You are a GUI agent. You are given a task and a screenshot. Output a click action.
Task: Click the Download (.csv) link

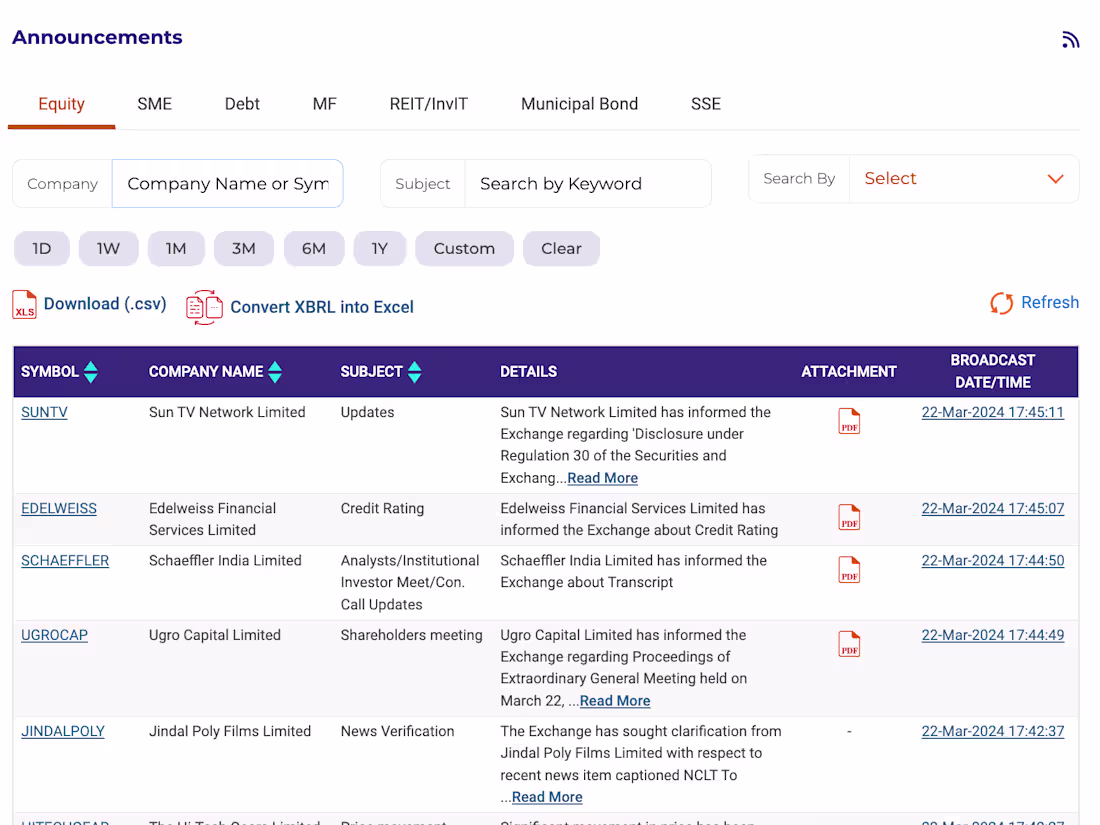(105, 304)
